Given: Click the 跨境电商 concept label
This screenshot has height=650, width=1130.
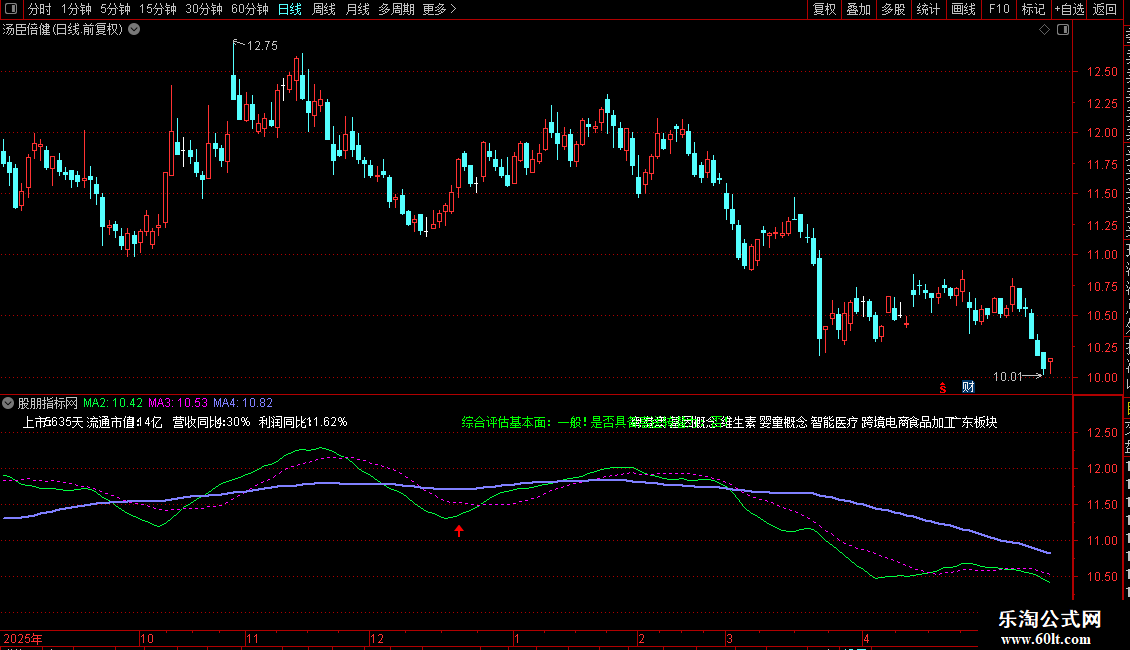Looking at the screenshot, I should (x=886, y=422).
